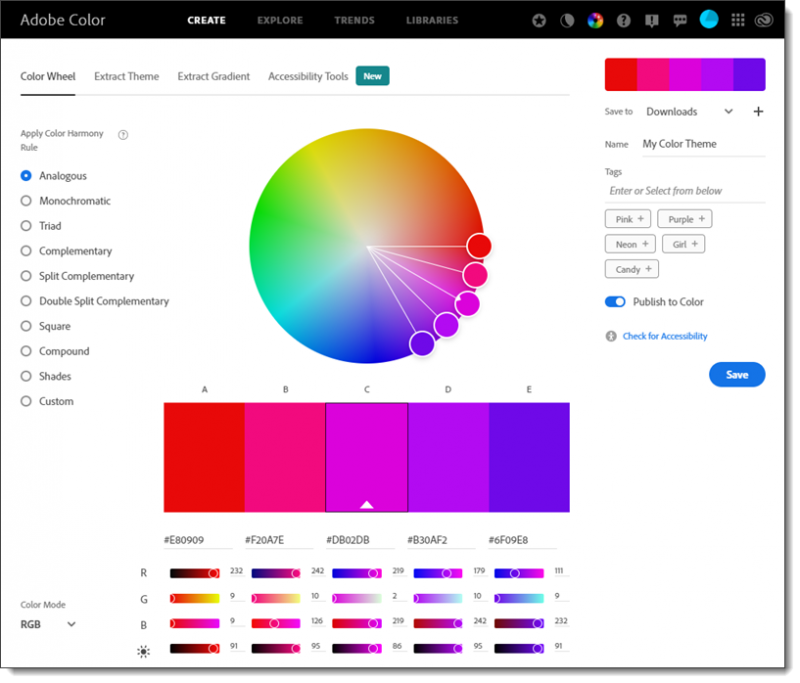Screen dimensions: 800x683
Task: Click the Save button
Action: pos(737,374)
